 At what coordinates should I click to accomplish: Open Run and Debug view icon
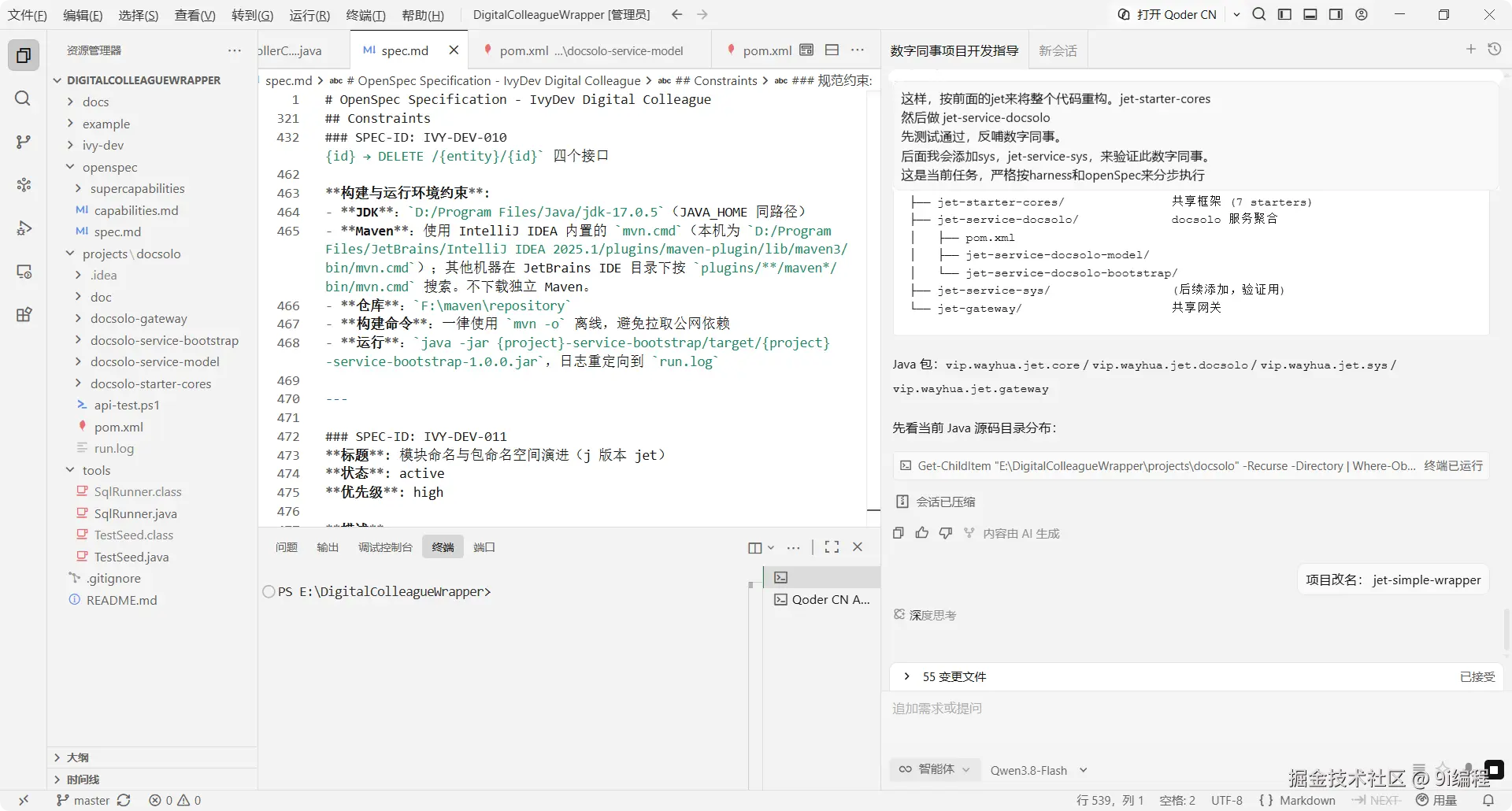[24, 228]
